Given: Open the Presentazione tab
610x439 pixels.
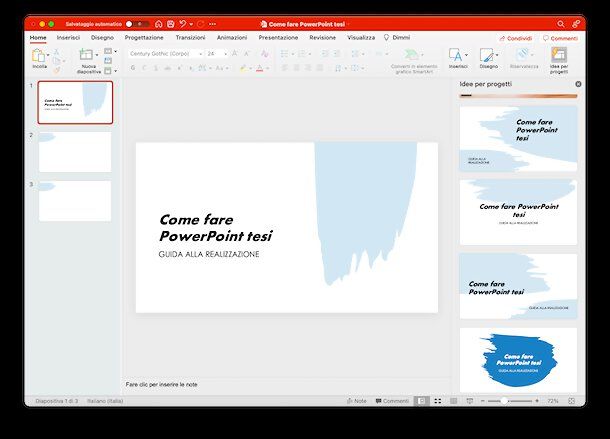Looking at the screenshot, I should (x=278, y=38).
